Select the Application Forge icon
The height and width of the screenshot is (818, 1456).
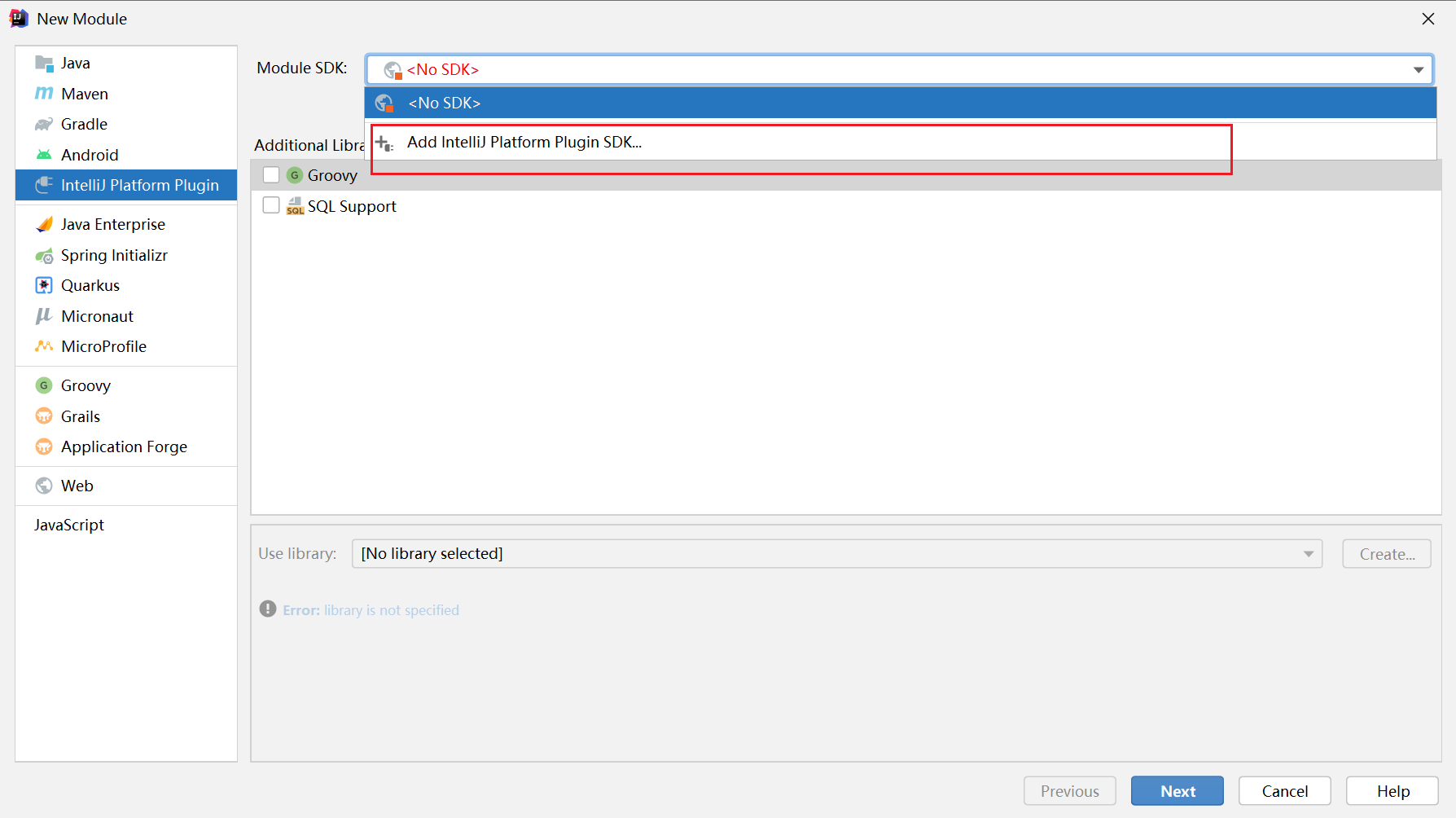coord(44,446)
